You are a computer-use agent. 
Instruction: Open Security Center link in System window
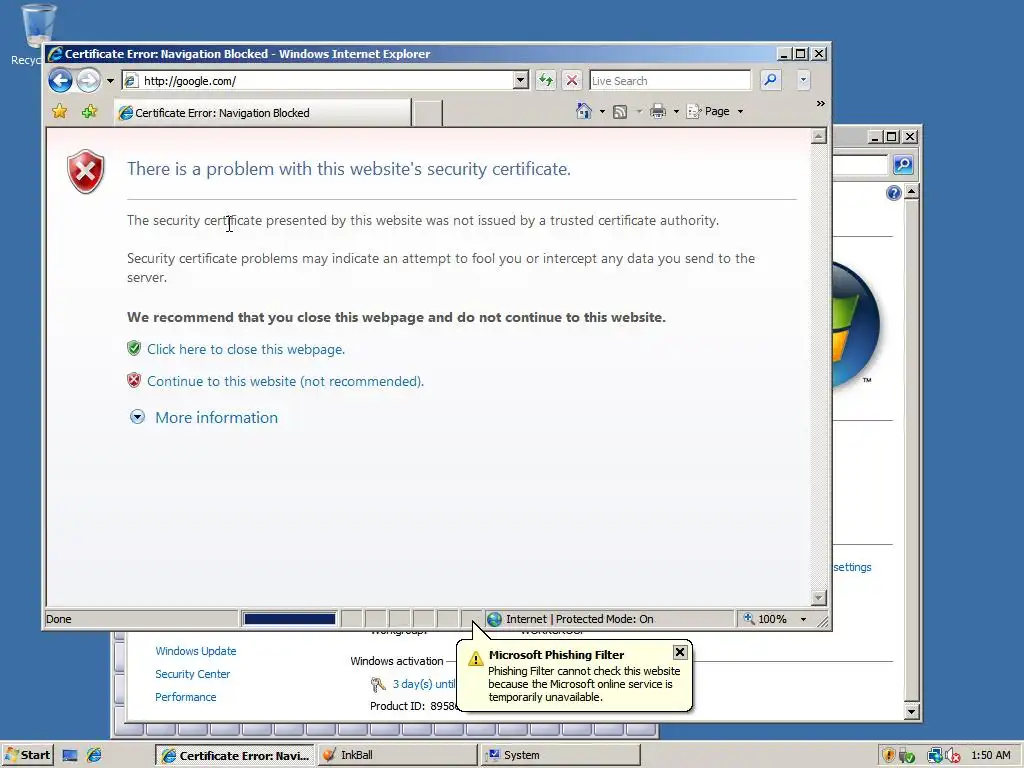193,674
